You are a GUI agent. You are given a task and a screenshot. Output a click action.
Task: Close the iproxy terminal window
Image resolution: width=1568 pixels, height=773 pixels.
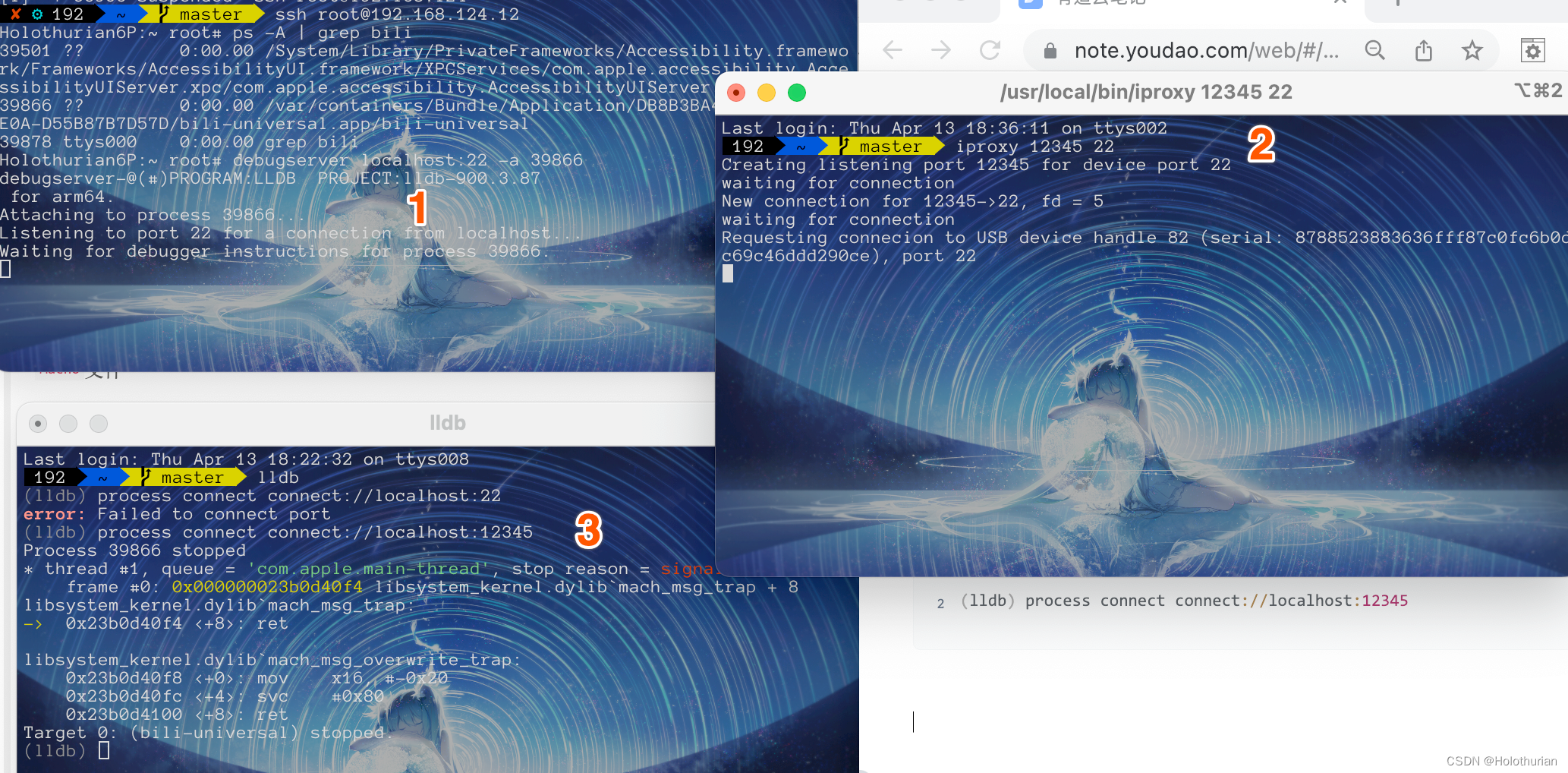point(735,93)
